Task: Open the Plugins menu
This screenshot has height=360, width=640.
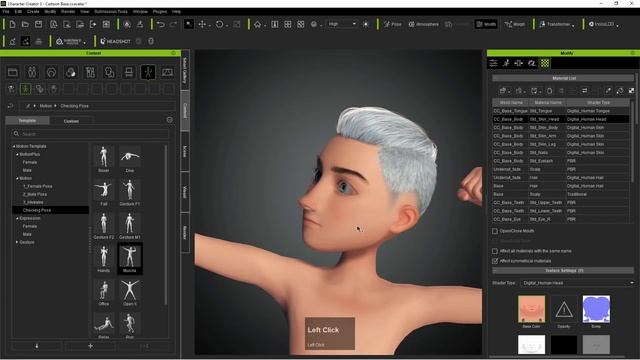Action: point(160,11)
